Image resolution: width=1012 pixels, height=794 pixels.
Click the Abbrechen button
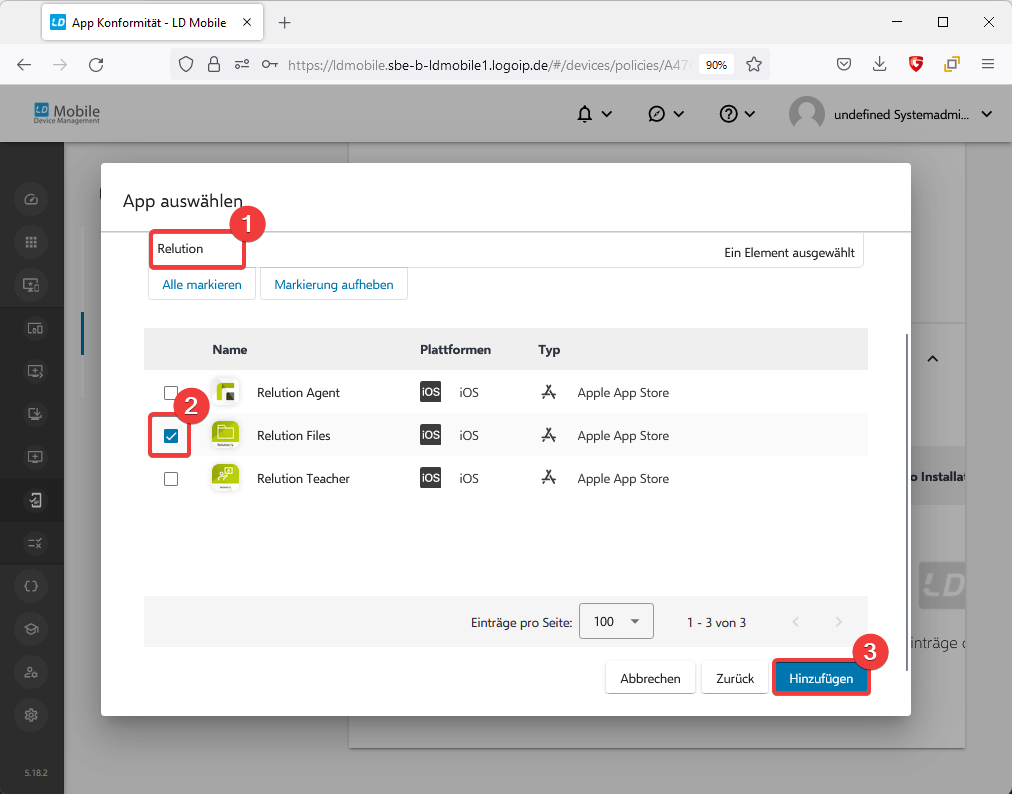(x=650, y=678)
